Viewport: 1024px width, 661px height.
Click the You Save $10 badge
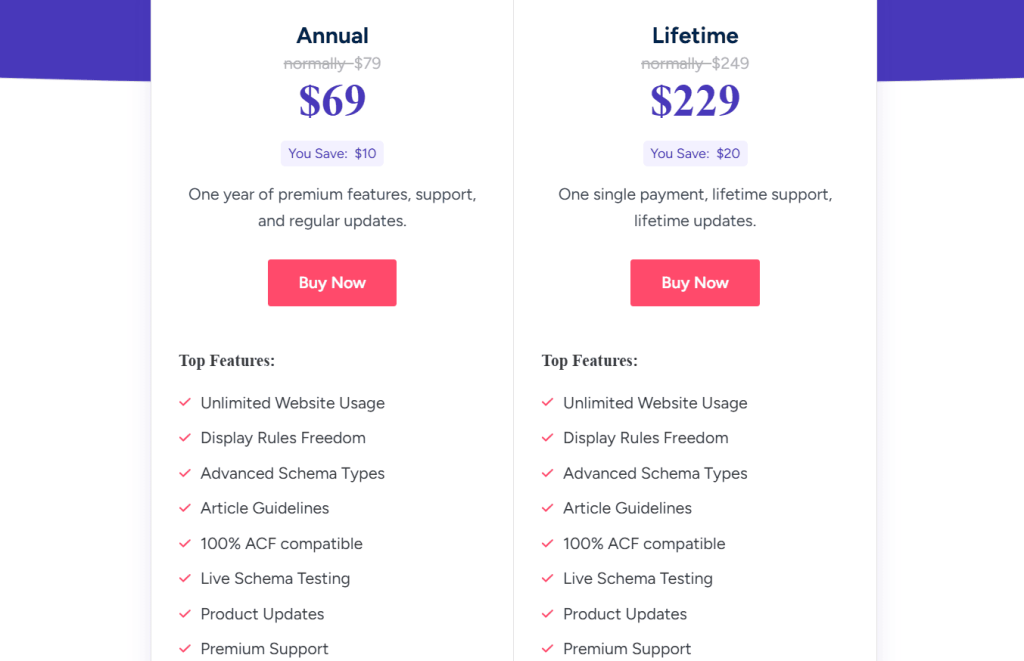coord(332,153)
